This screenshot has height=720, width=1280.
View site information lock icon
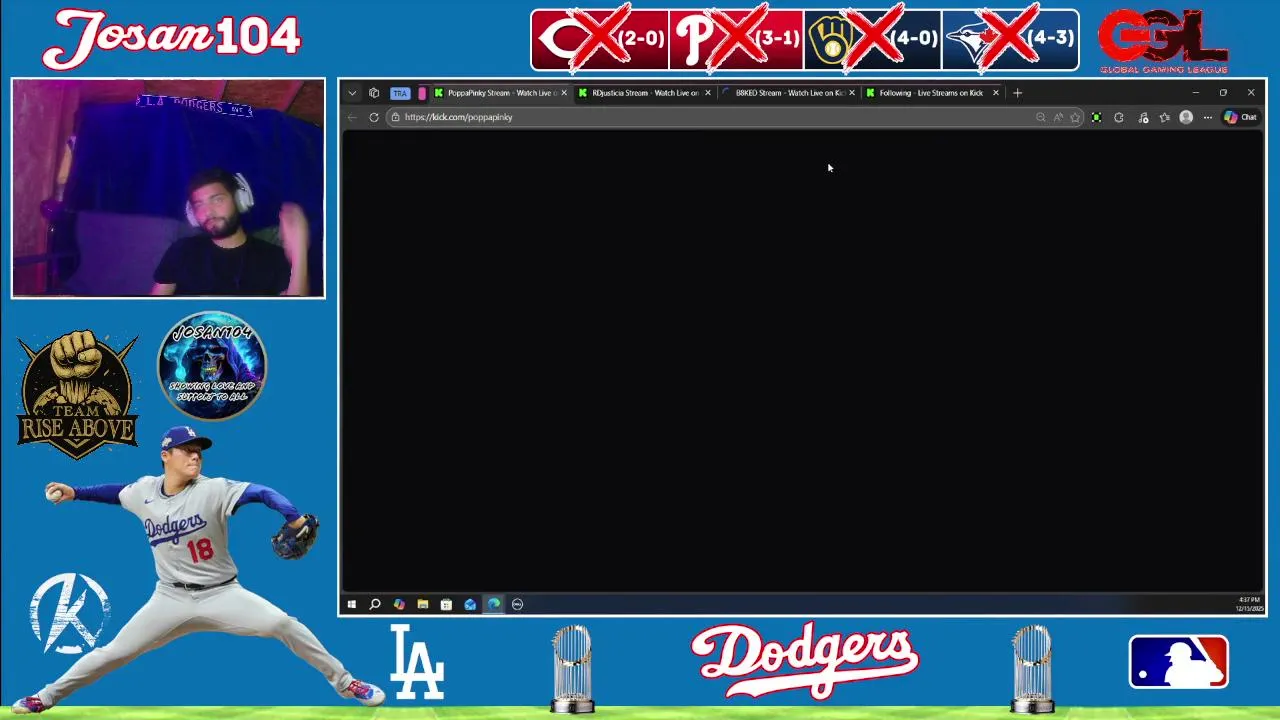click(x=396, y=117)
